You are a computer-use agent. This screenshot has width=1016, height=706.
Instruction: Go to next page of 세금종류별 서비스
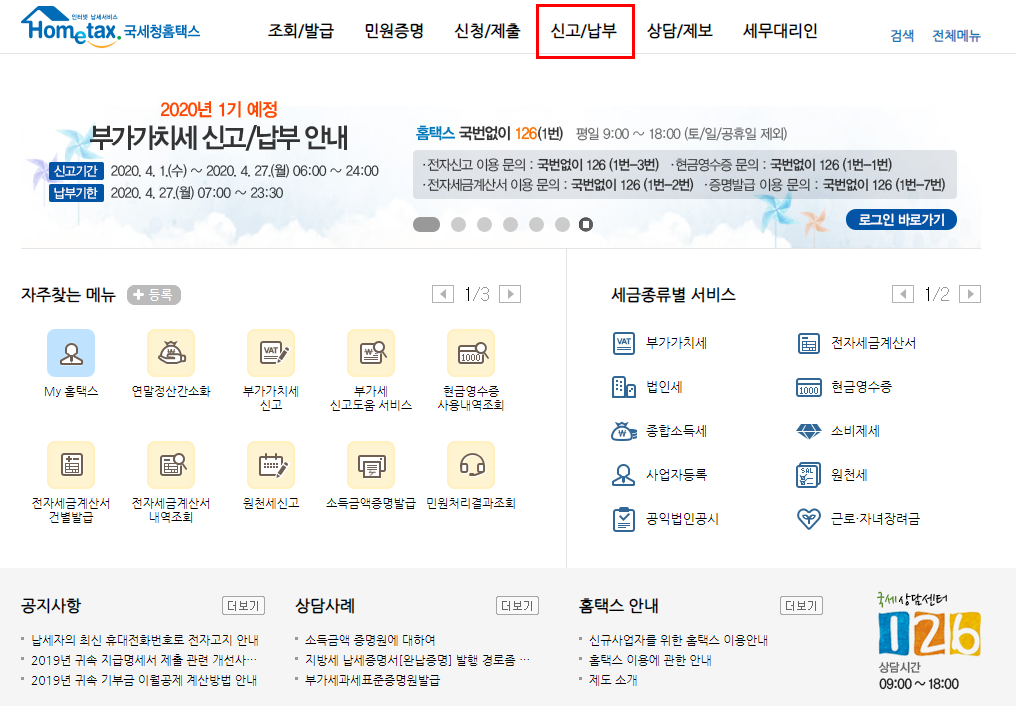point(970,294)
